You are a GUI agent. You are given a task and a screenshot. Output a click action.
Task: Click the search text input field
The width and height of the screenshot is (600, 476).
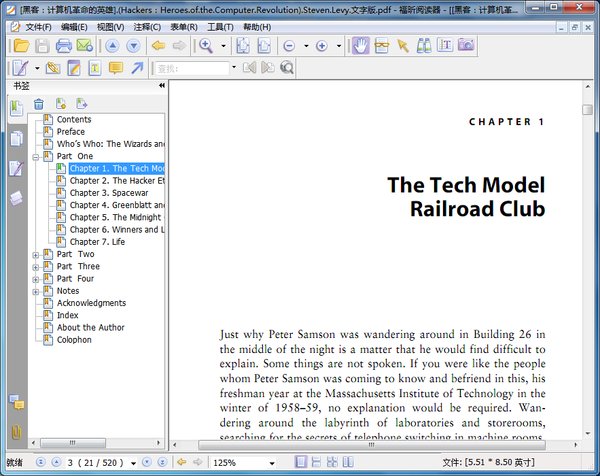click(192, 68)
